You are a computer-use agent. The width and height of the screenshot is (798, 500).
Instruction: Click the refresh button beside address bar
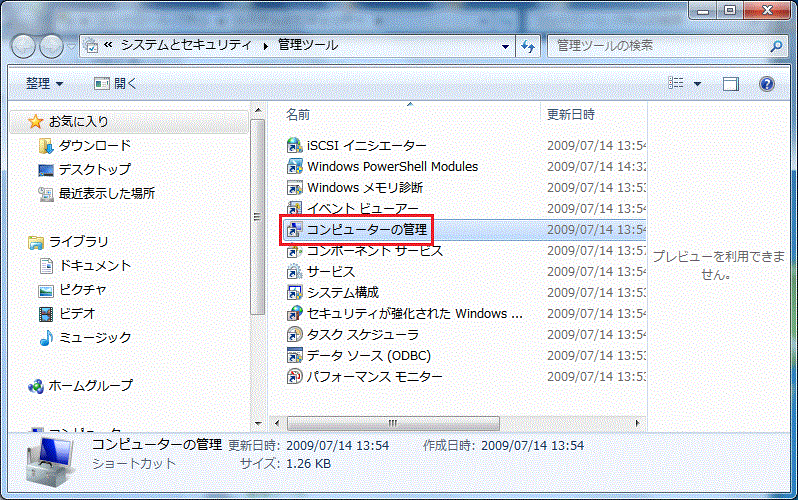pyautogui.click(x=529, y=46)
